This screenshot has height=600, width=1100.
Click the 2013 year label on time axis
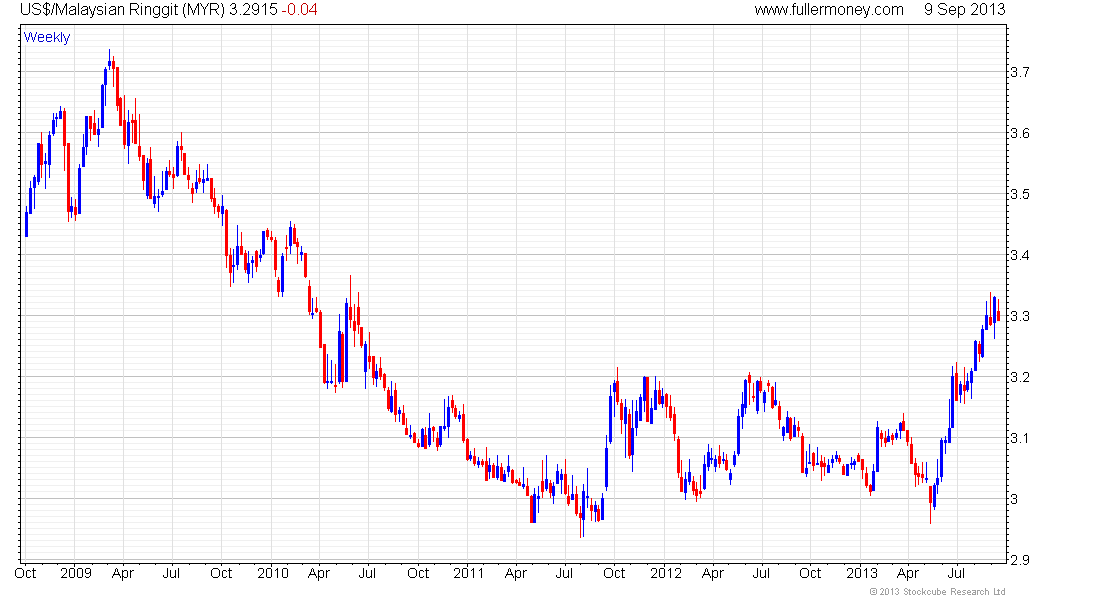coord(861,573)
